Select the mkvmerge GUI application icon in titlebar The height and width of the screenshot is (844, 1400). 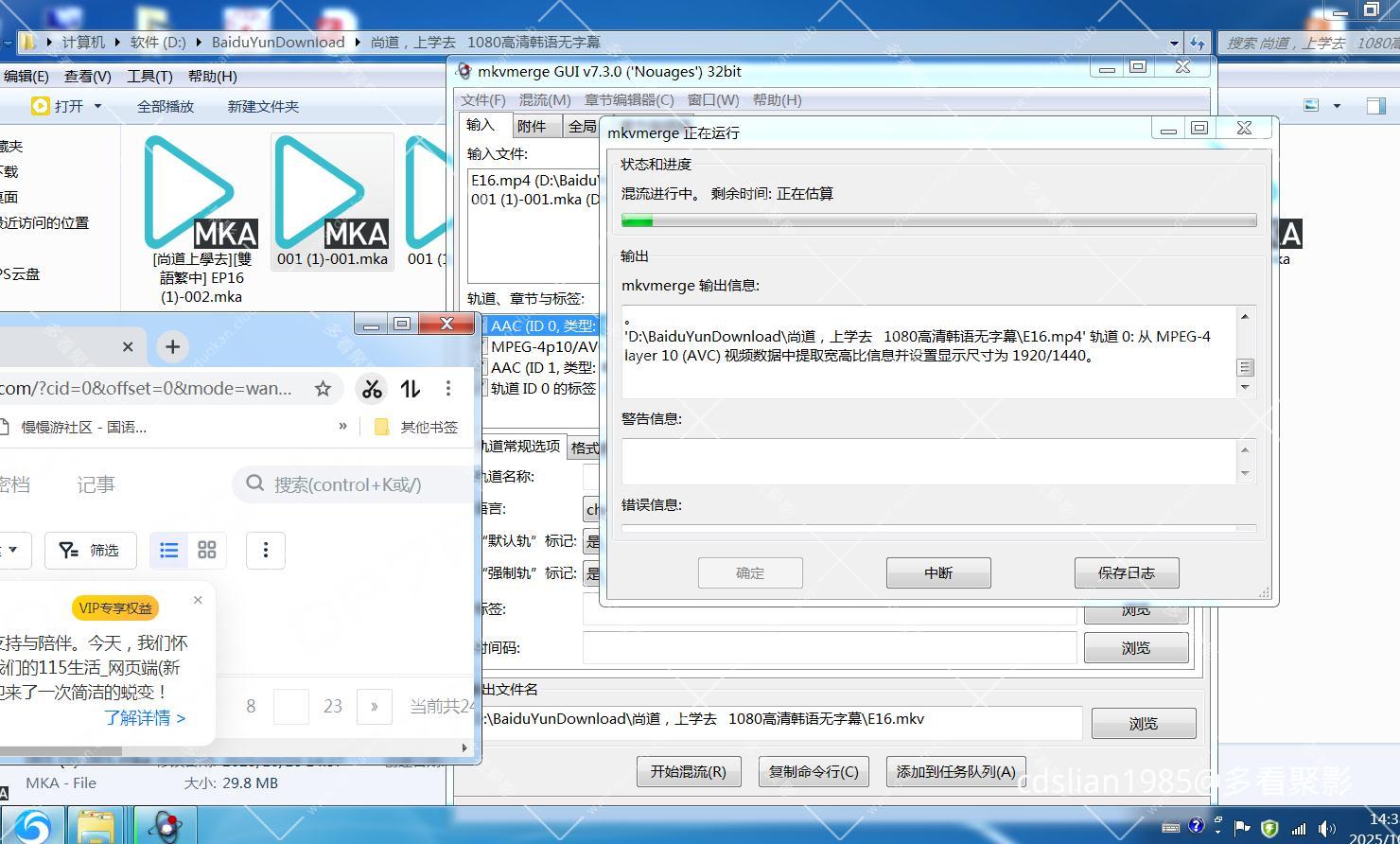(x=464, y=71)
